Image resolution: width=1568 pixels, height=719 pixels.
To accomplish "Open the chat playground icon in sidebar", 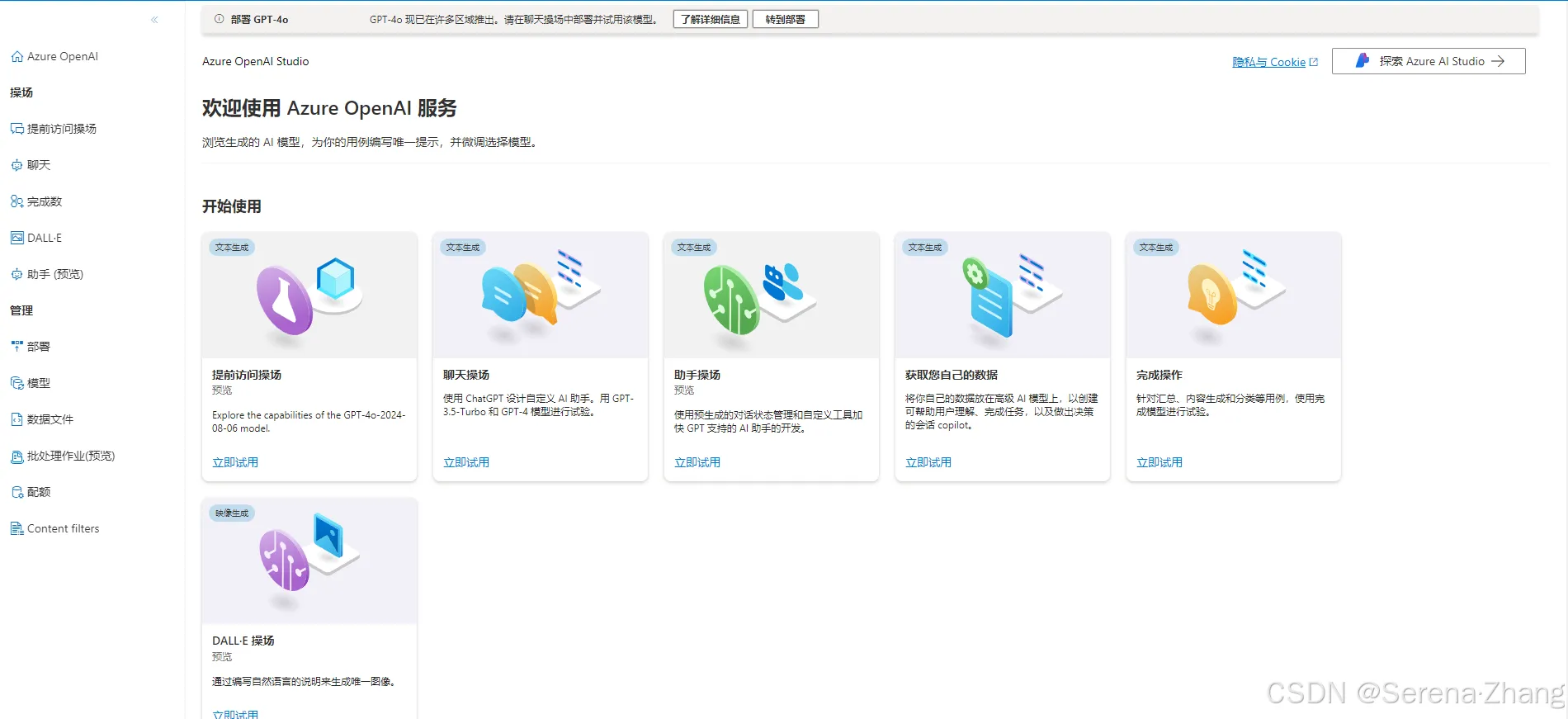I will pos(17,165).
